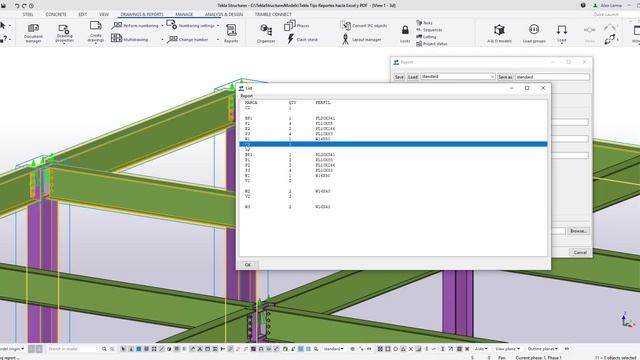This screenshot has height=360, width=640.
Task: Click the Quick Launch search box
Action: 615,14
